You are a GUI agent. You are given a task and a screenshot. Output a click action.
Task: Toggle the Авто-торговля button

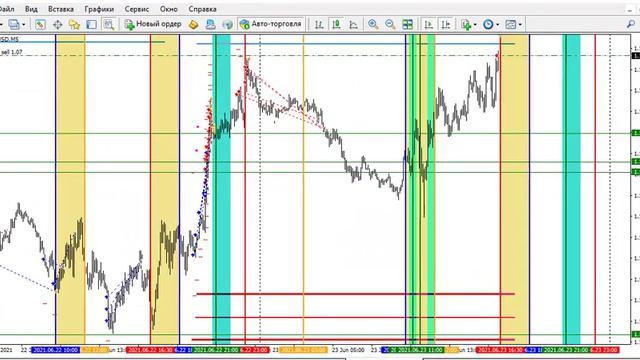(271, 24)
